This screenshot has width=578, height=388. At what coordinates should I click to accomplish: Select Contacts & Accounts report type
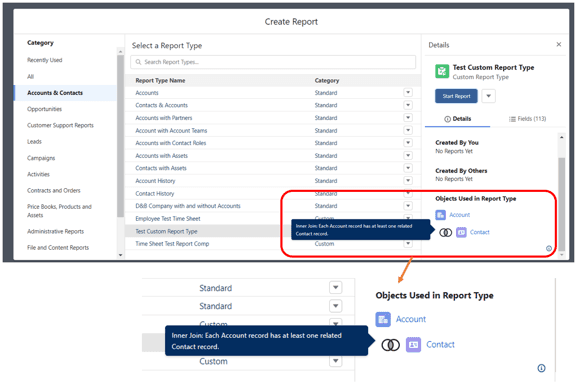[161, 105]
